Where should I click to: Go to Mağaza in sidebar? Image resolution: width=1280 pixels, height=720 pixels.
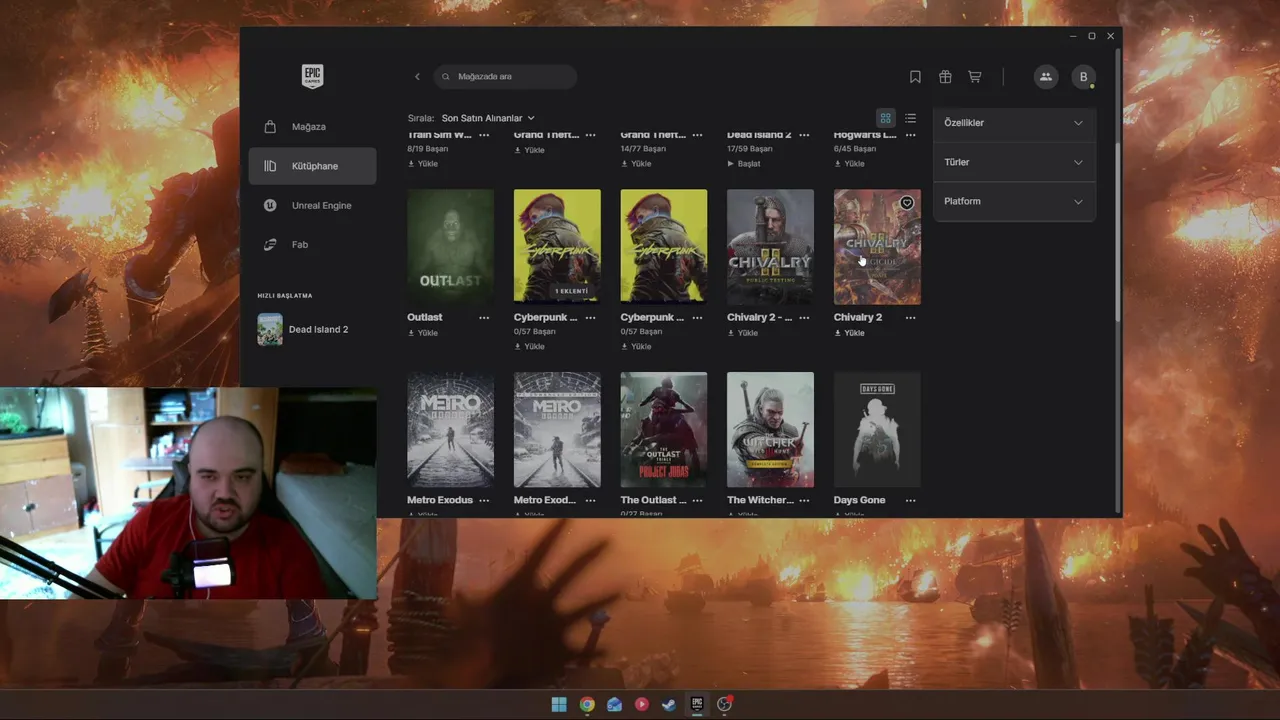[x=312, y=127]
